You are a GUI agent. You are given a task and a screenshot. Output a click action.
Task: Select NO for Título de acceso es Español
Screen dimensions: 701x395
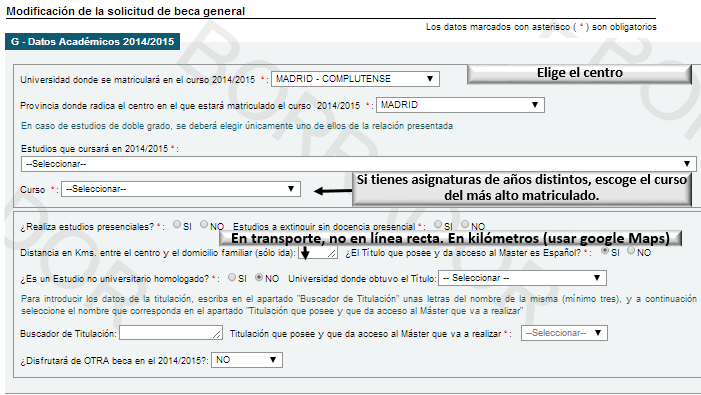(x=631, y=251)
